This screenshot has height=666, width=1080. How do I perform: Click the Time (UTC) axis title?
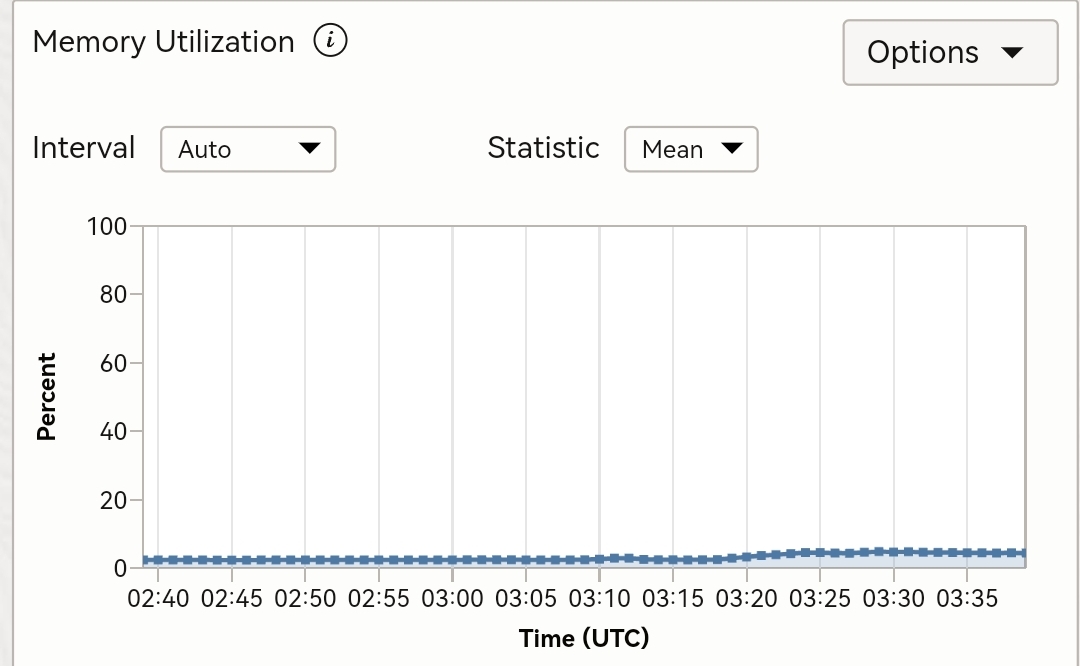pos(584,638)
